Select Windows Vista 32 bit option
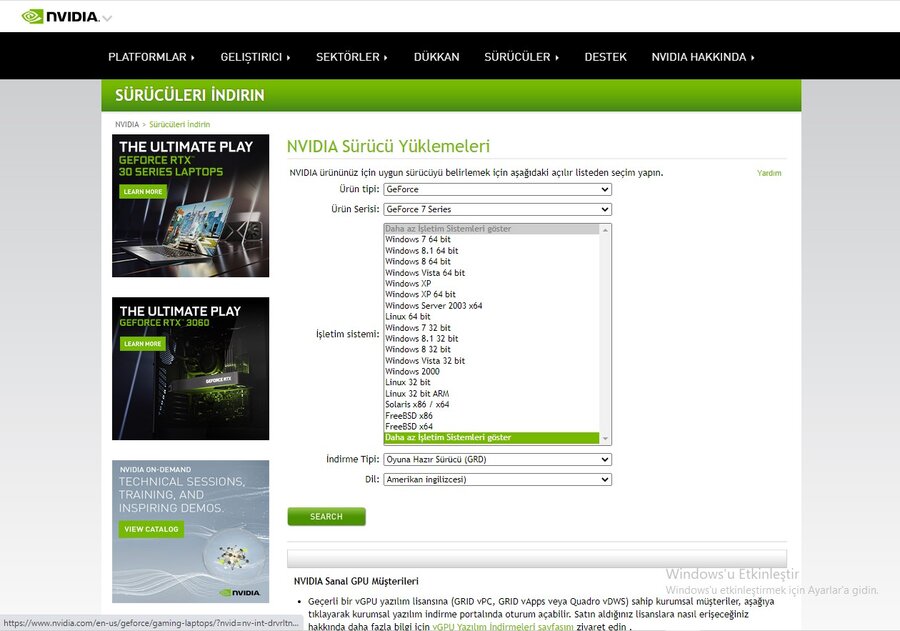This screenshot has width=900, height=631. [x=491, y=361]
